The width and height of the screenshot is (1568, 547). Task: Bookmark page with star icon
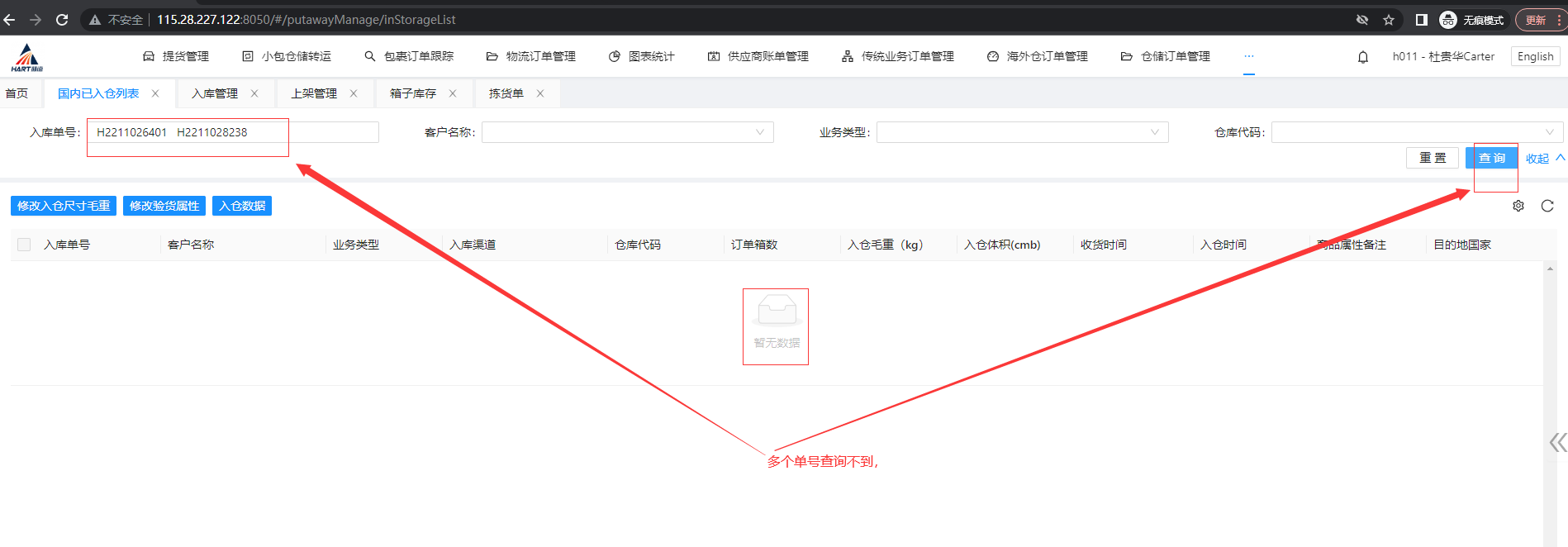coord(1389,20)
